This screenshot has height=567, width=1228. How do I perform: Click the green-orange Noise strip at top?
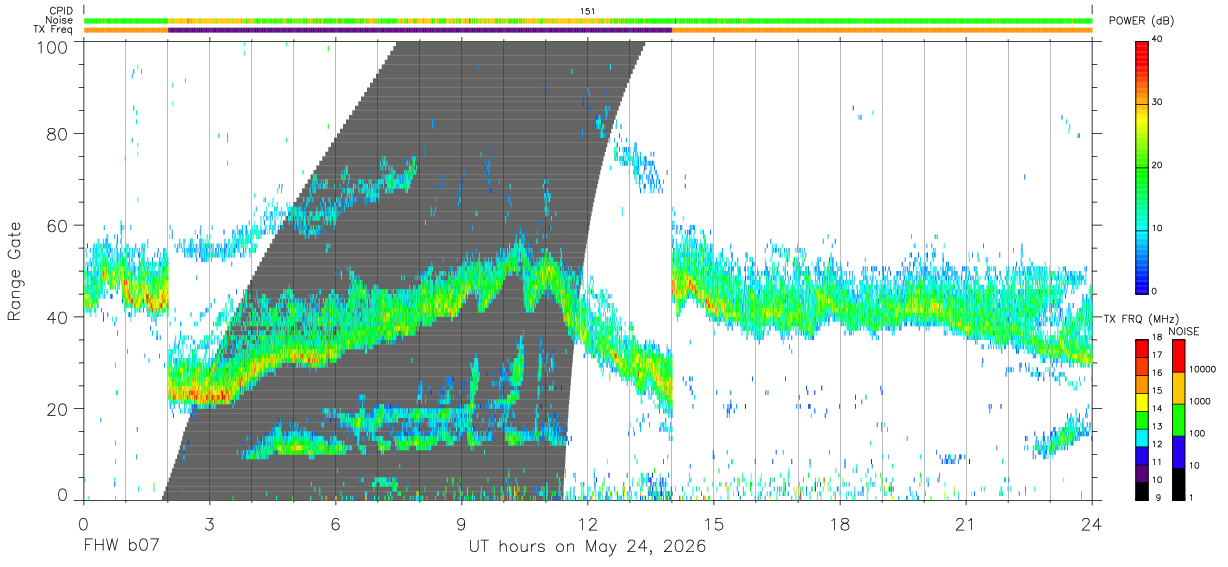coord(588,20)
